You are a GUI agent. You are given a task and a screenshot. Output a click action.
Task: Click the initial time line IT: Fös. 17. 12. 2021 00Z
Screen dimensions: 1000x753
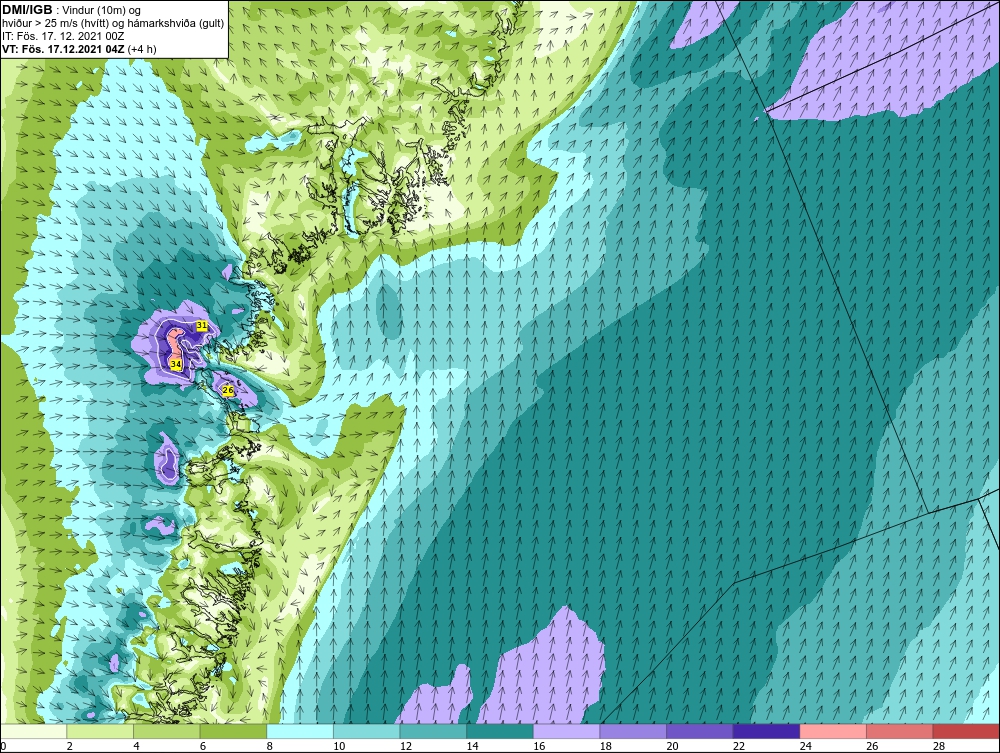pyautogui.click(x=63, y=36)
